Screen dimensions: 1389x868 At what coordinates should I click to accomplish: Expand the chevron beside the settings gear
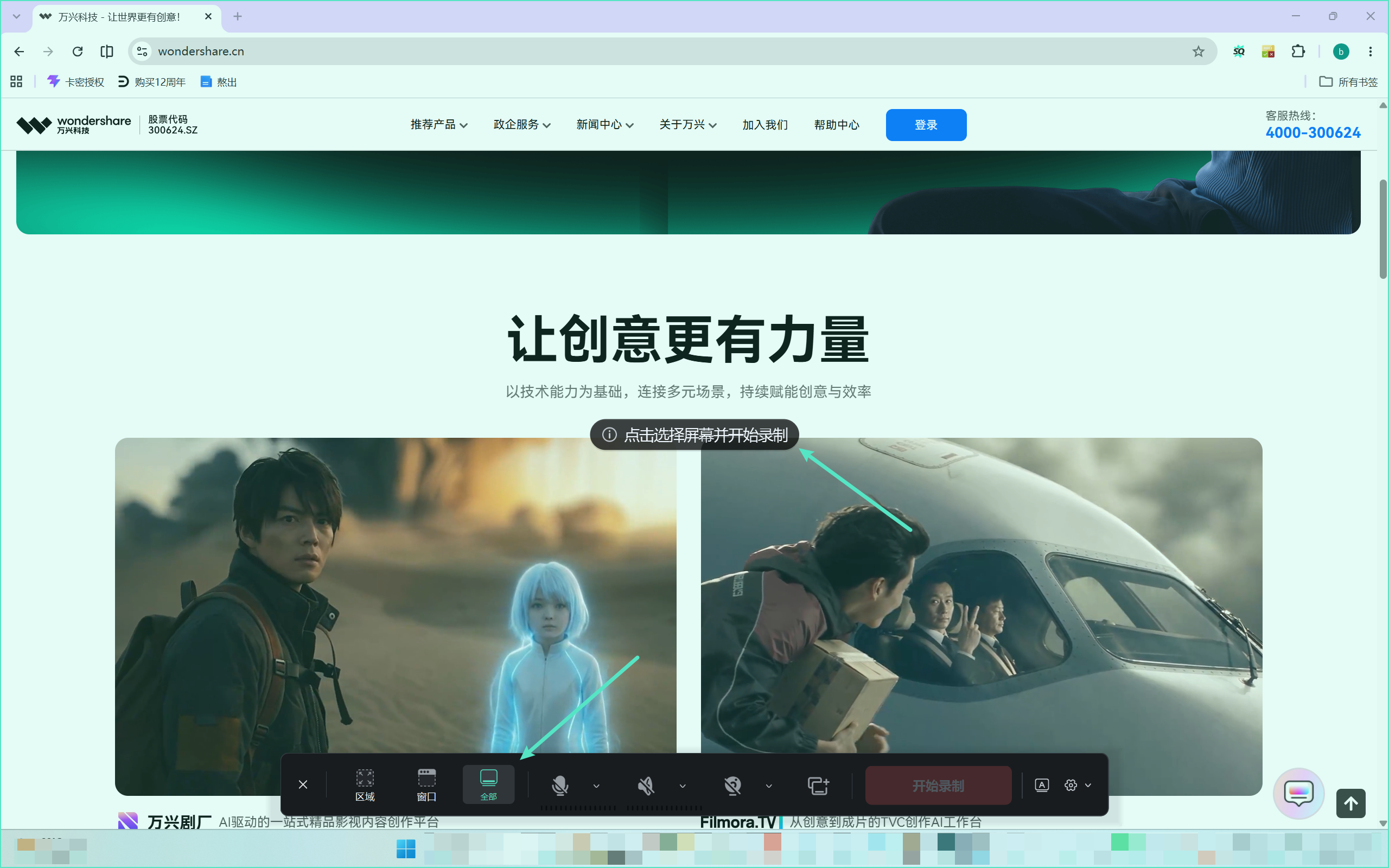point(1088,786)
